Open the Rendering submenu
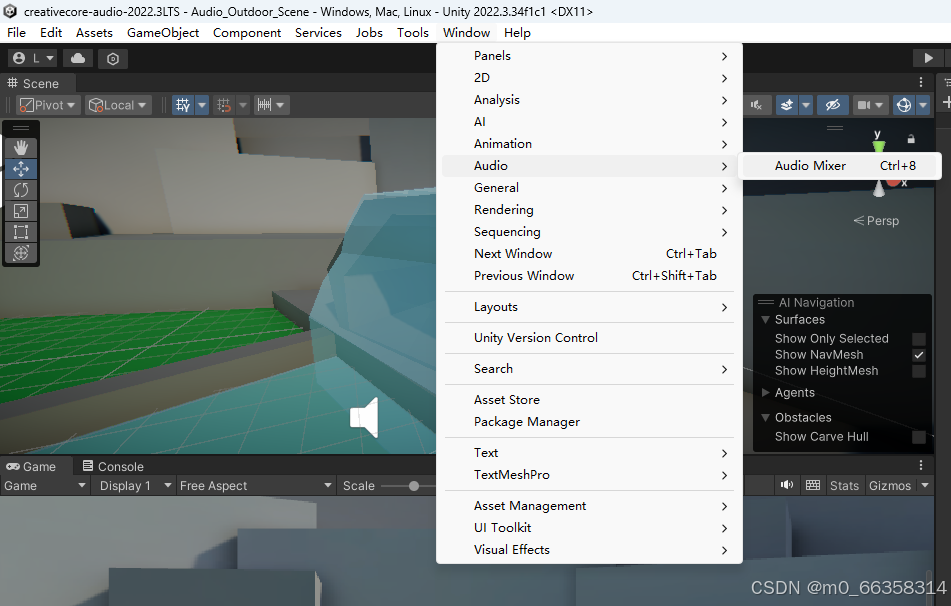This screenshot has width=951, height=606. pos(589,210)
